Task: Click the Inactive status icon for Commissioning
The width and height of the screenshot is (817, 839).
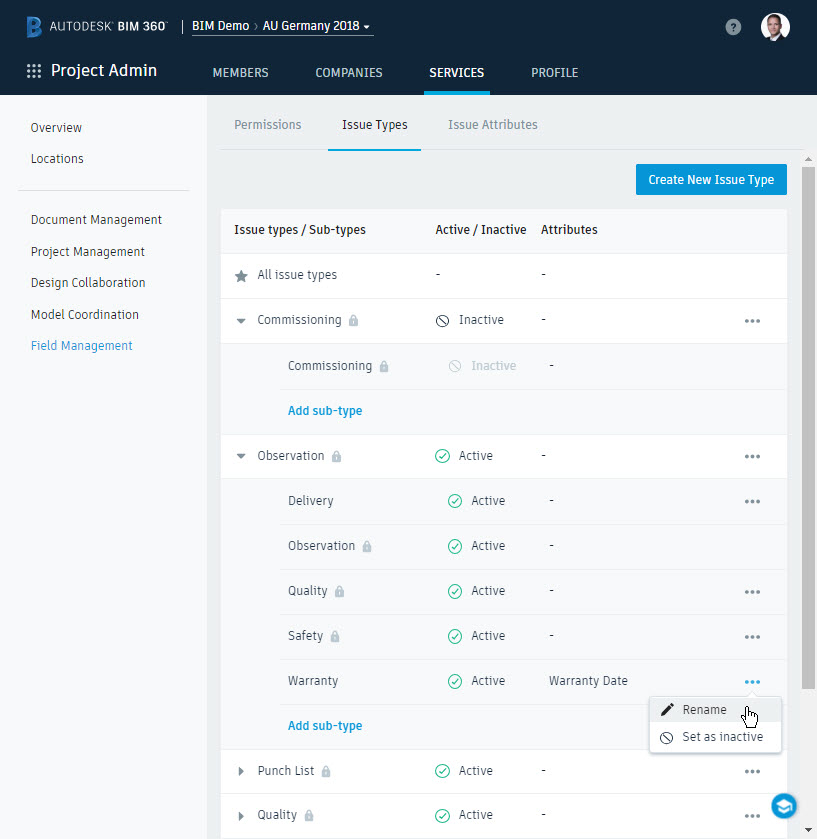Action: coord(442,320)
